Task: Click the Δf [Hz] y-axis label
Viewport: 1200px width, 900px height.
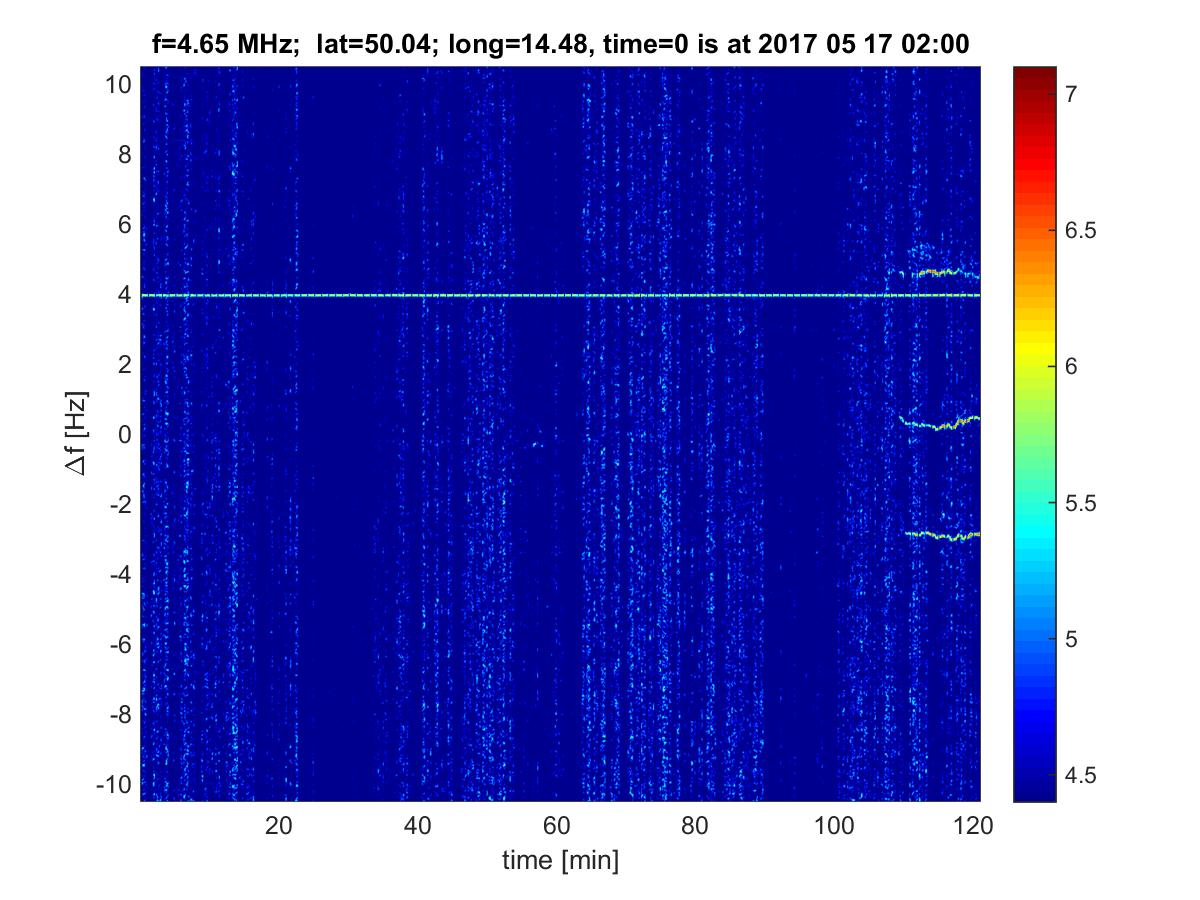Action: click(x=82, y=434)
